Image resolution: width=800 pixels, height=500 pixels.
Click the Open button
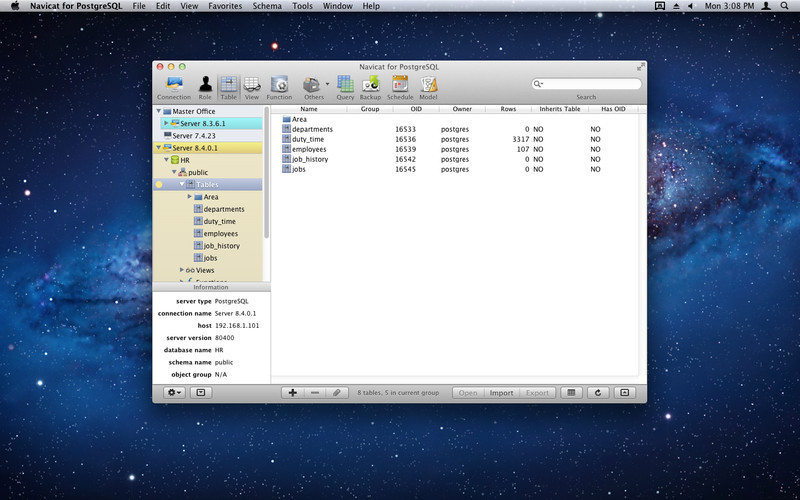(468, 392)
